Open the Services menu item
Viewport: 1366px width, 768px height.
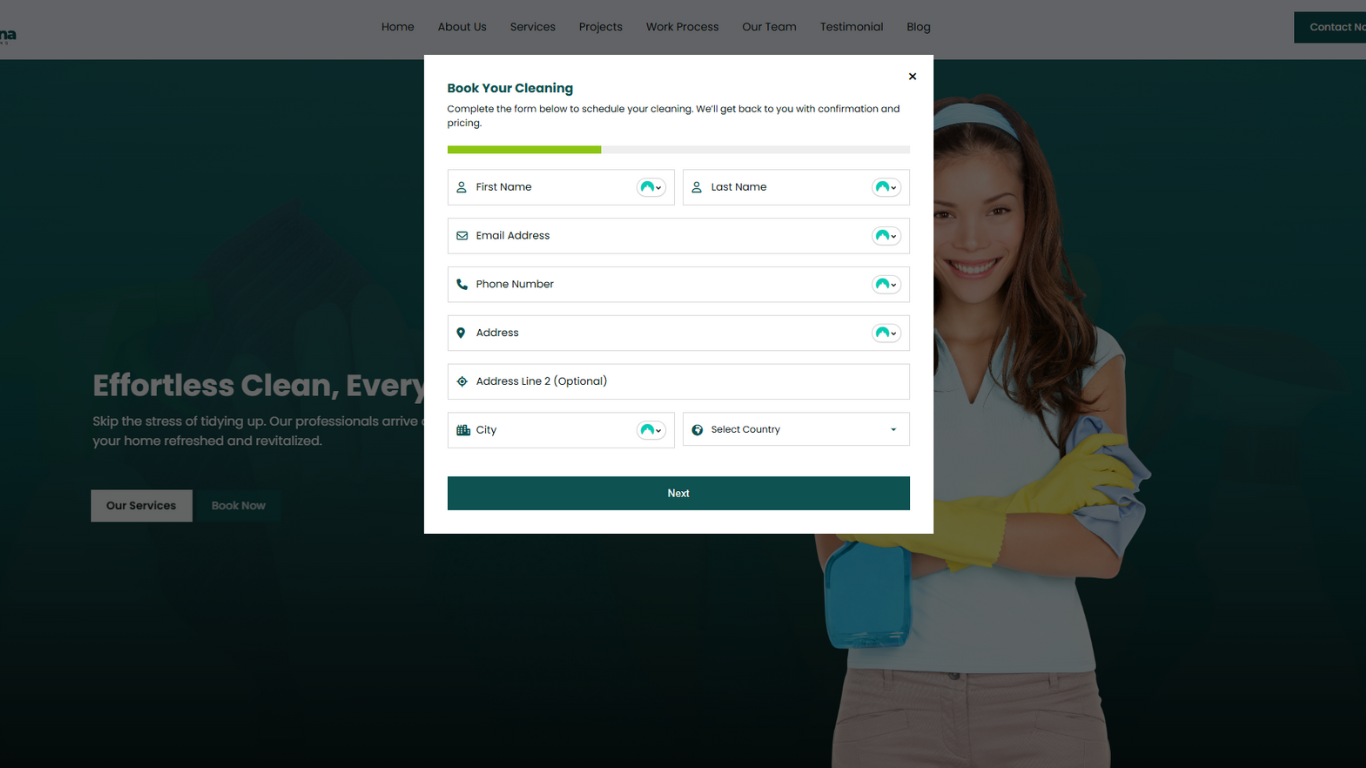[x=532, y=27]
